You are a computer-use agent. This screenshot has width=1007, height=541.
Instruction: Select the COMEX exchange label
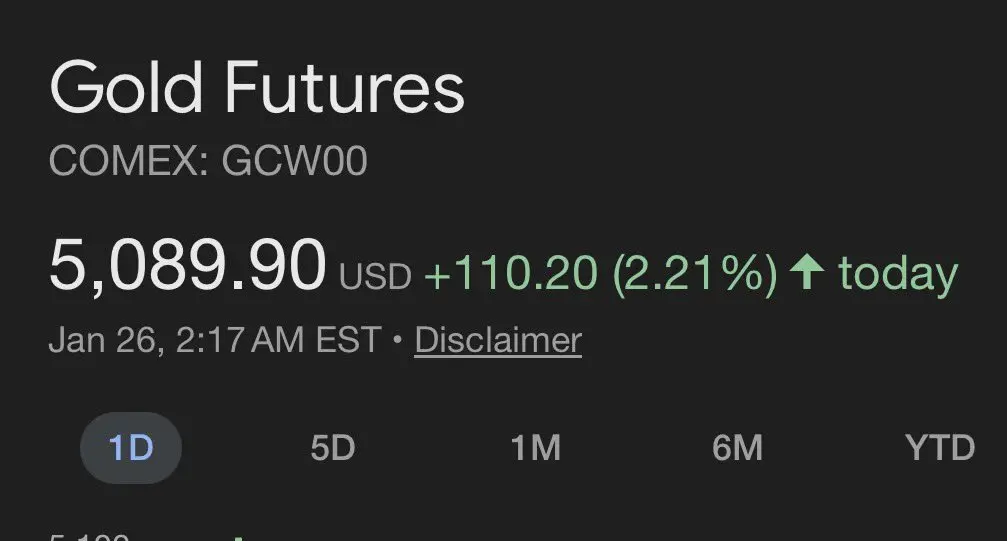(x=128, y=161)
